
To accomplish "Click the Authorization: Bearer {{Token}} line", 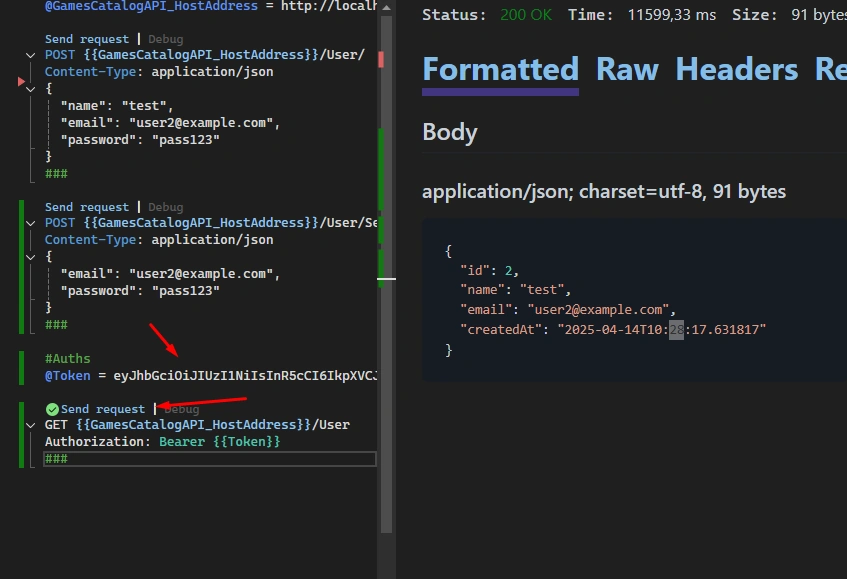I will (x=163, y=441).
